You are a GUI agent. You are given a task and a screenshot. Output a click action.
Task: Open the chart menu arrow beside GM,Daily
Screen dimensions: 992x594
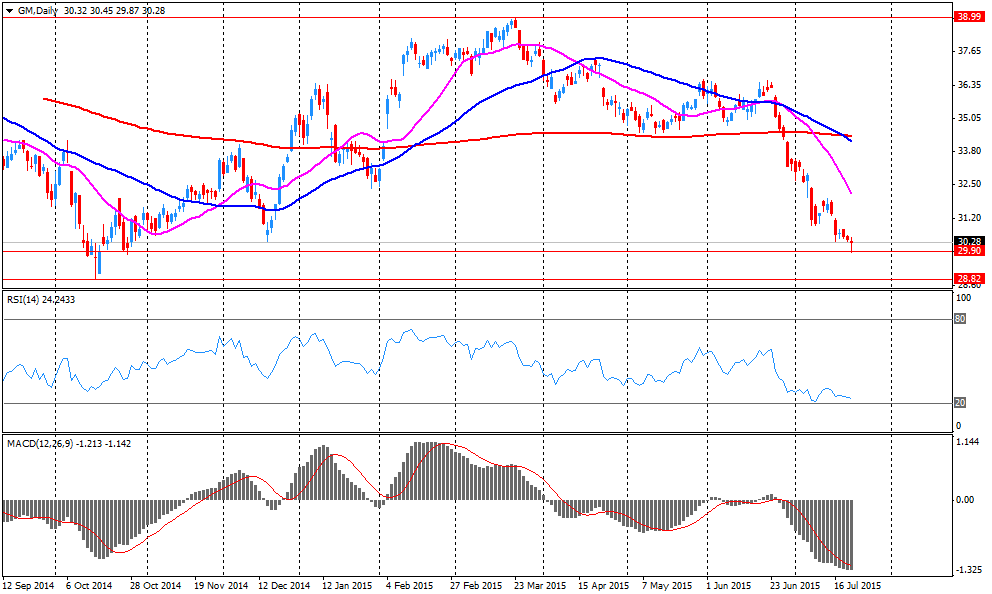9,11
